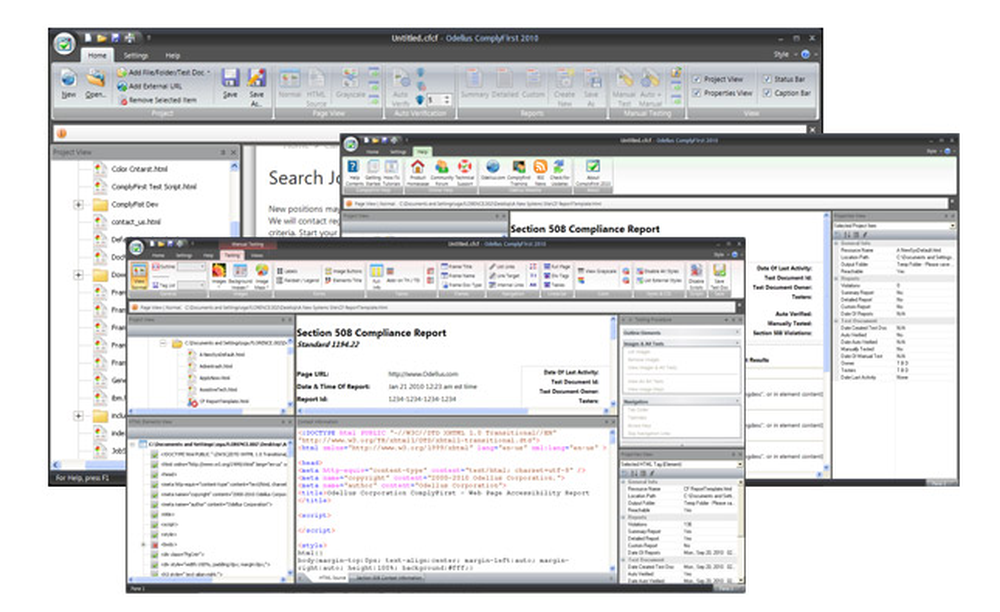Viewport: 1000px width, 612px height.
Task: Click Remove Selected Item in Project group
Action: [158, 100]
